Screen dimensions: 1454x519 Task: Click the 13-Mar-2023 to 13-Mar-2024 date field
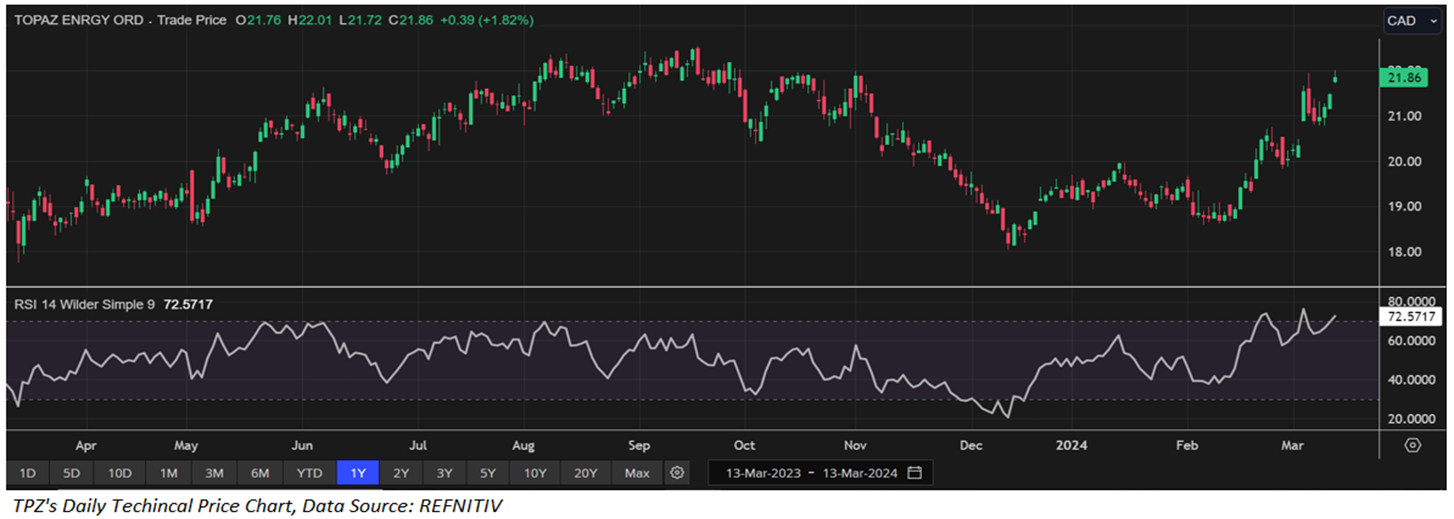(811, 472)
